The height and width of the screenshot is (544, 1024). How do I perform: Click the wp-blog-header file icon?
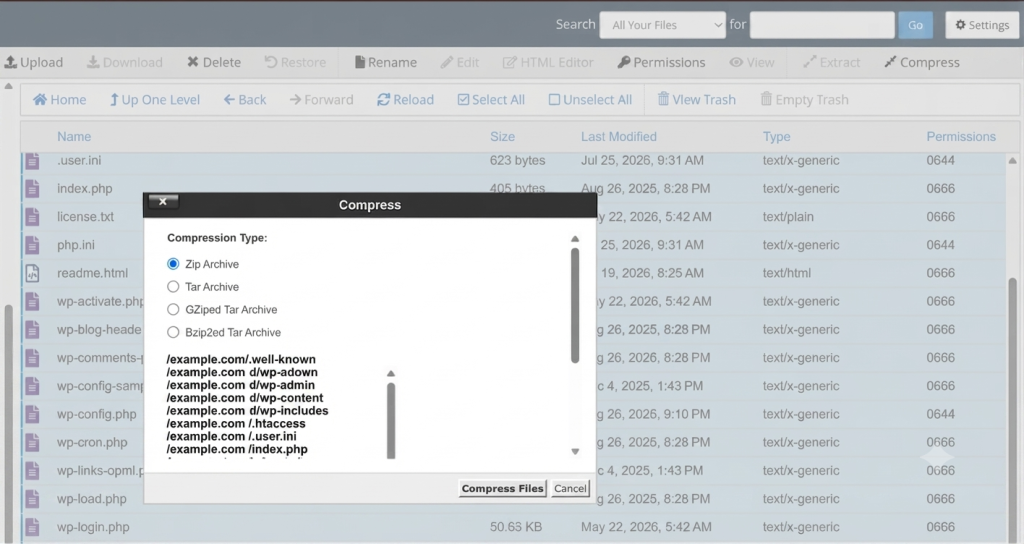tap(32, 329)
